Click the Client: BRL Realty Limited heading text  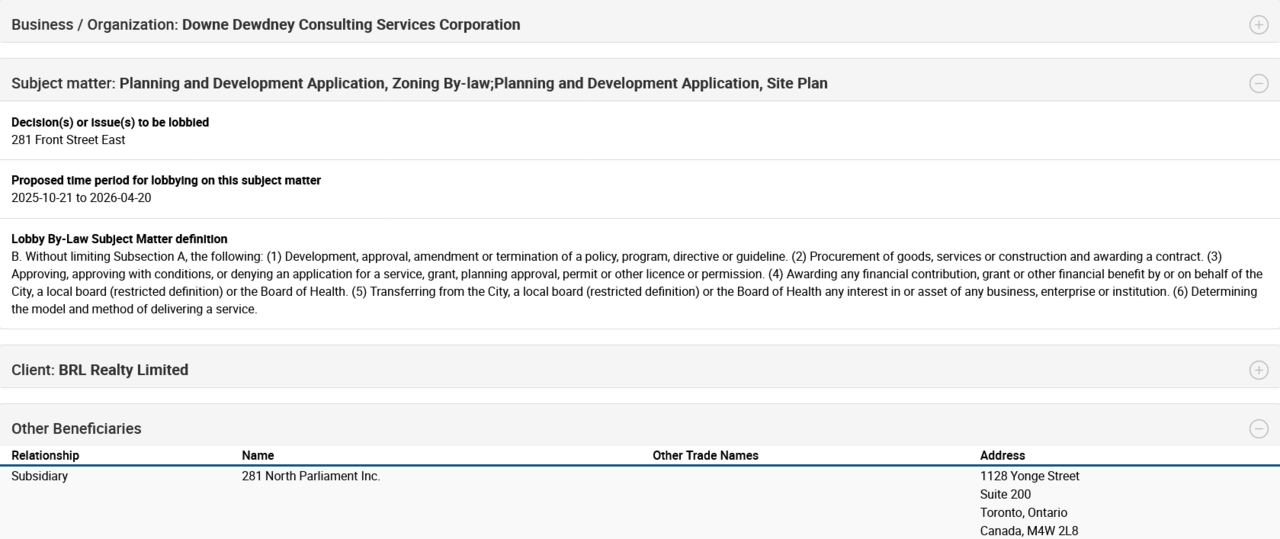[100, 370]
